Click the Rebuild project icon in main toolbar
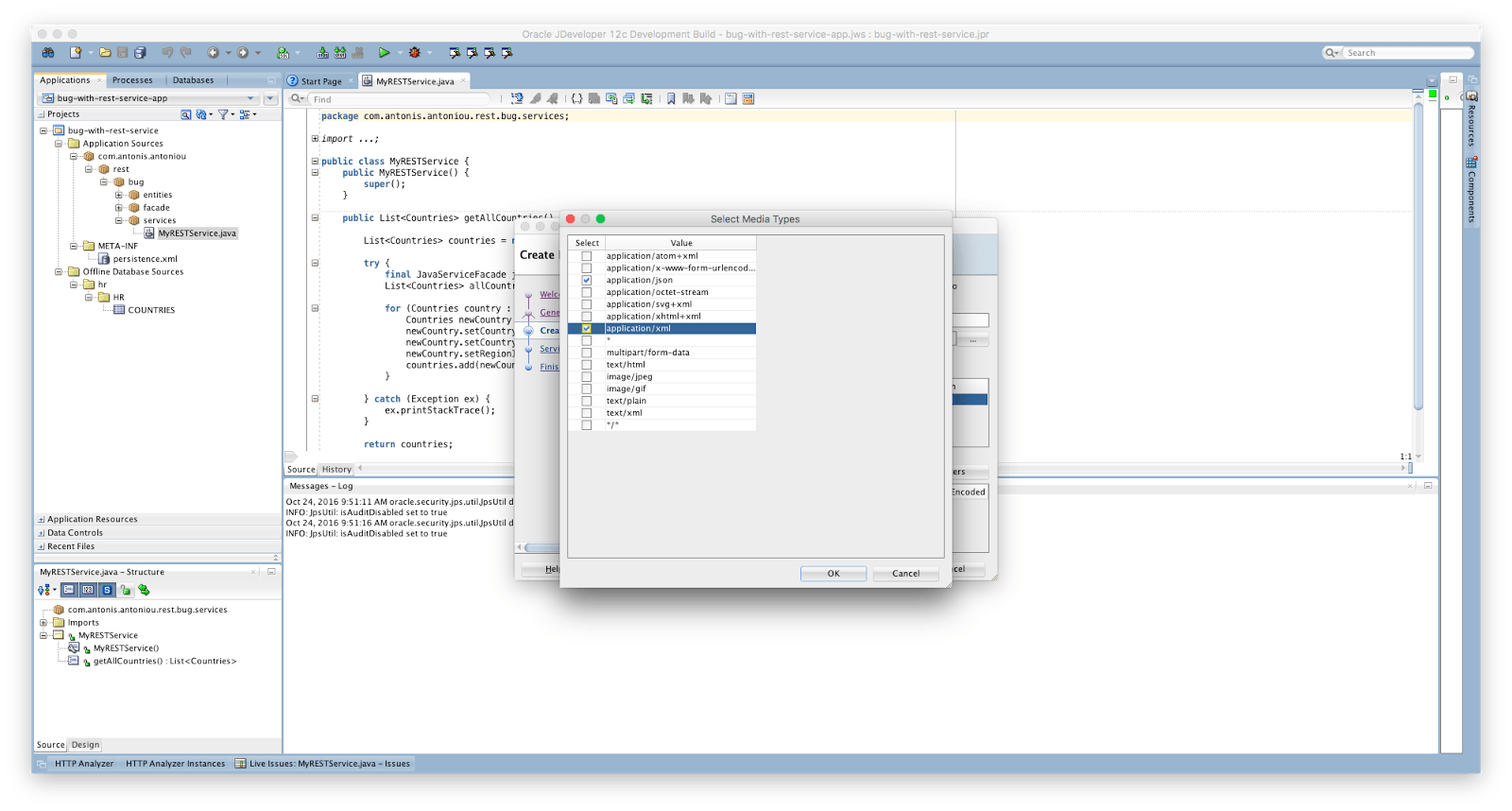1512x811 pixels. point(340,53)
